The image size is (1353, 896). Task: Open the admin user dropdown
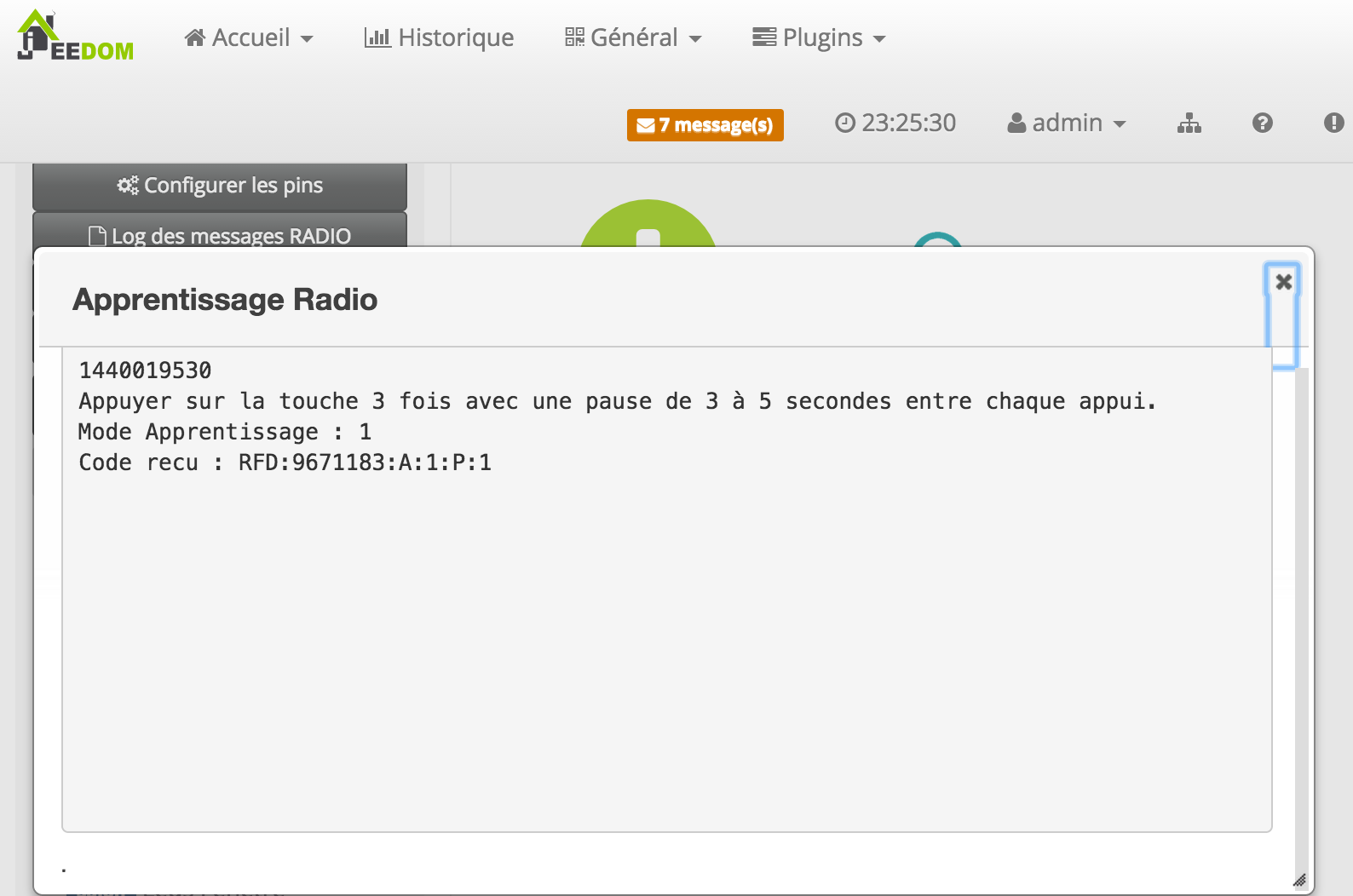point(1067,123)
